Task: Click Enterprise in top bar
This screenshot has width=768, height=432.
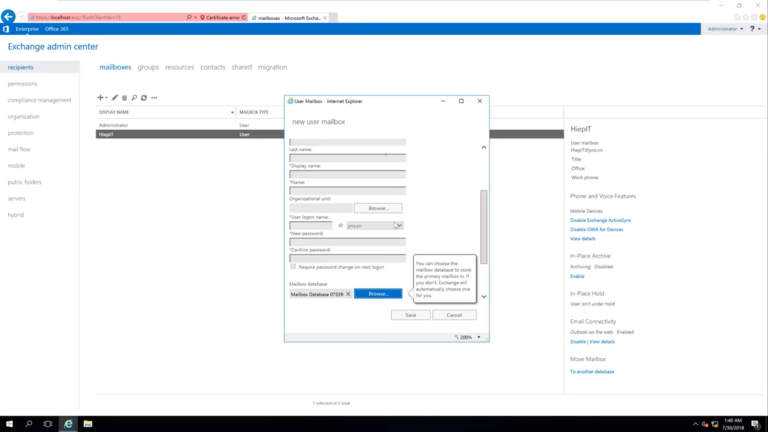Action: [27, 29]
